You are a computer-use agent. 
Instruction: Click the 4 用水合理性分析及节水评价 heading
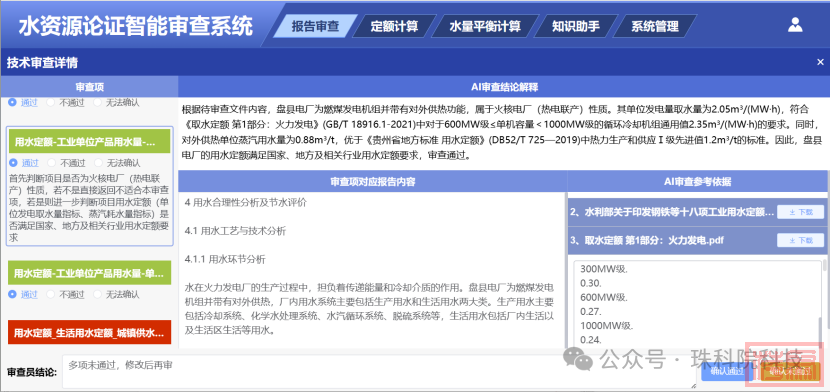click(245, 202)
